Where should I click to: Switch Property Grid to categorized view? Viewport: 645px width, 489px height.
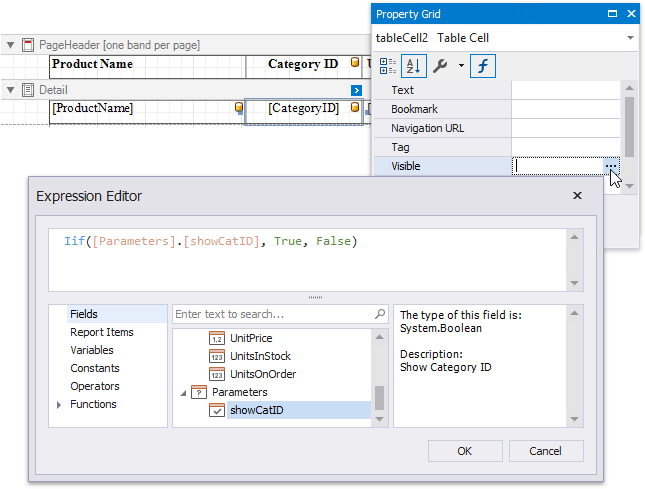coord(388,66)
